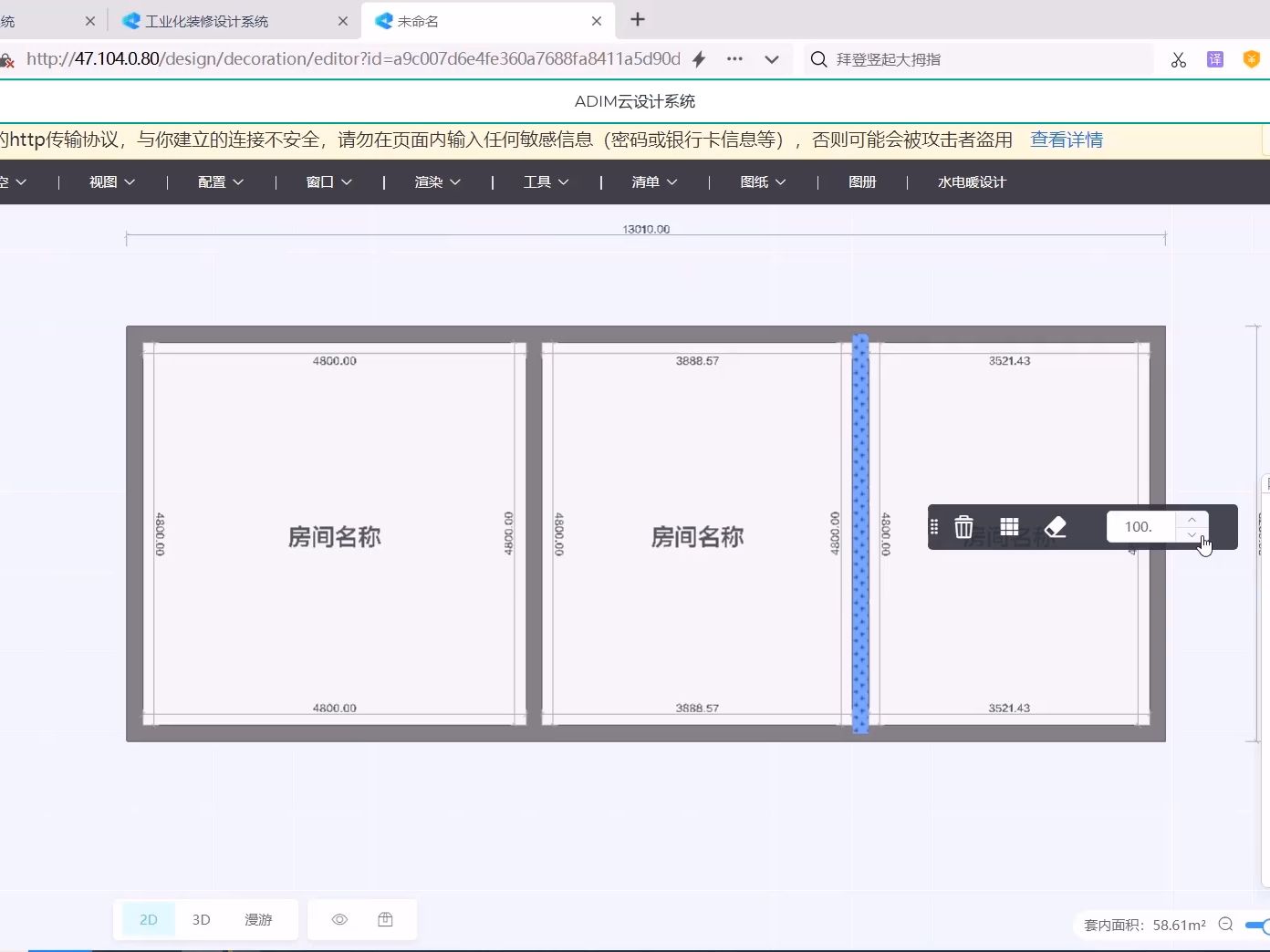1270x952 pixels.
Task: Switch to 2D view mode
Action: (x=149, y=919)
